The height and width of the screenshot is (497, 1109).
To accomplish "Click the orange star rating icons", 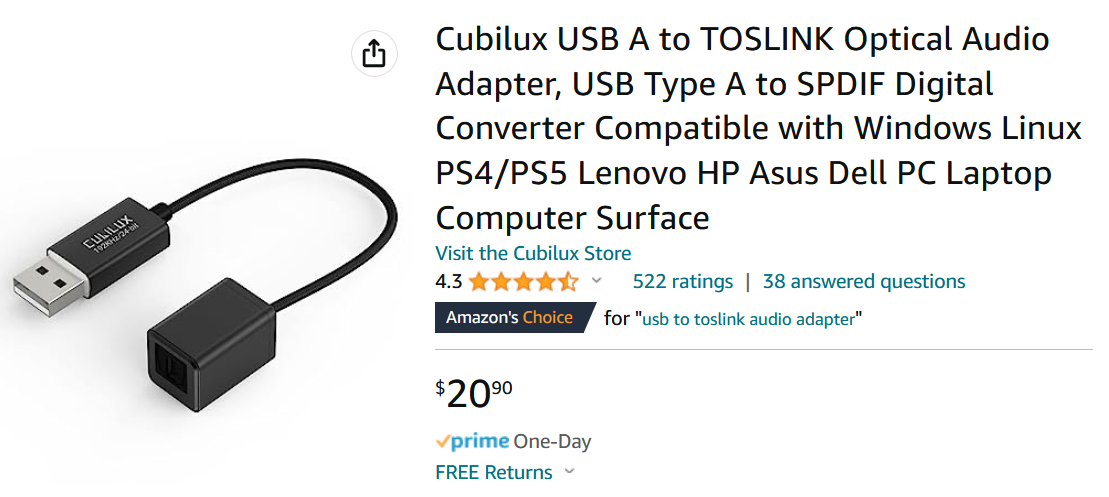I will [x=522, y=282].
